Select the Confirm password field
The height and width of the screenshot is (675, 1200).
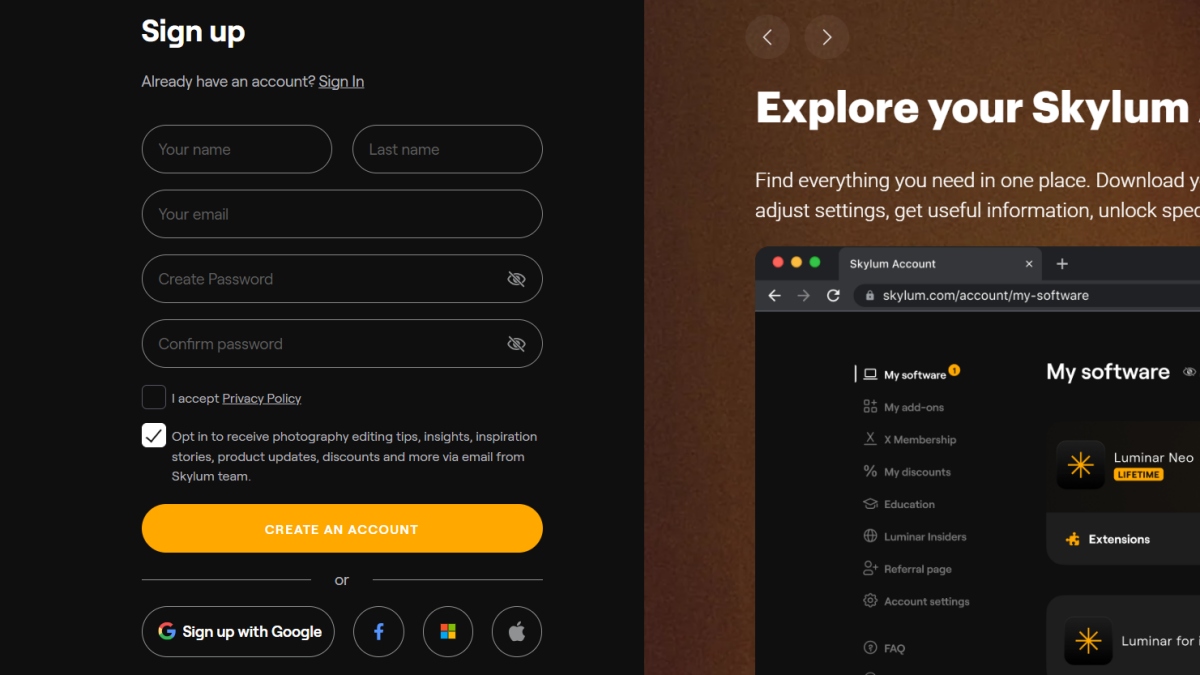[342, 344]
